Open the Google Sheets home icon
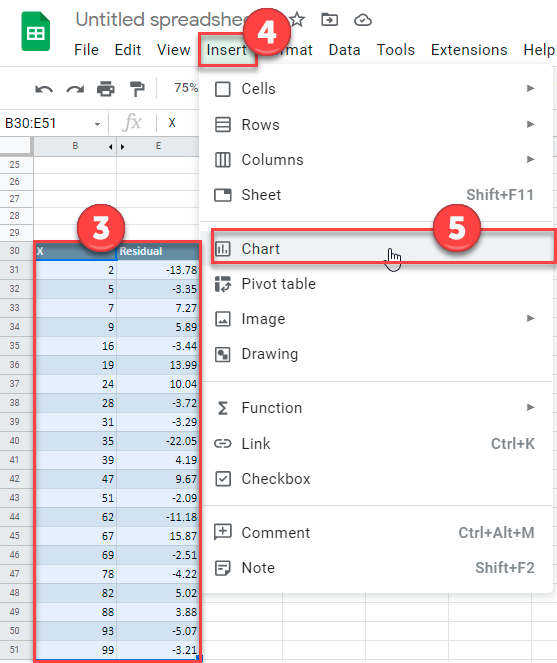Screen dimensions: 557x663 [x=36, y=32]
